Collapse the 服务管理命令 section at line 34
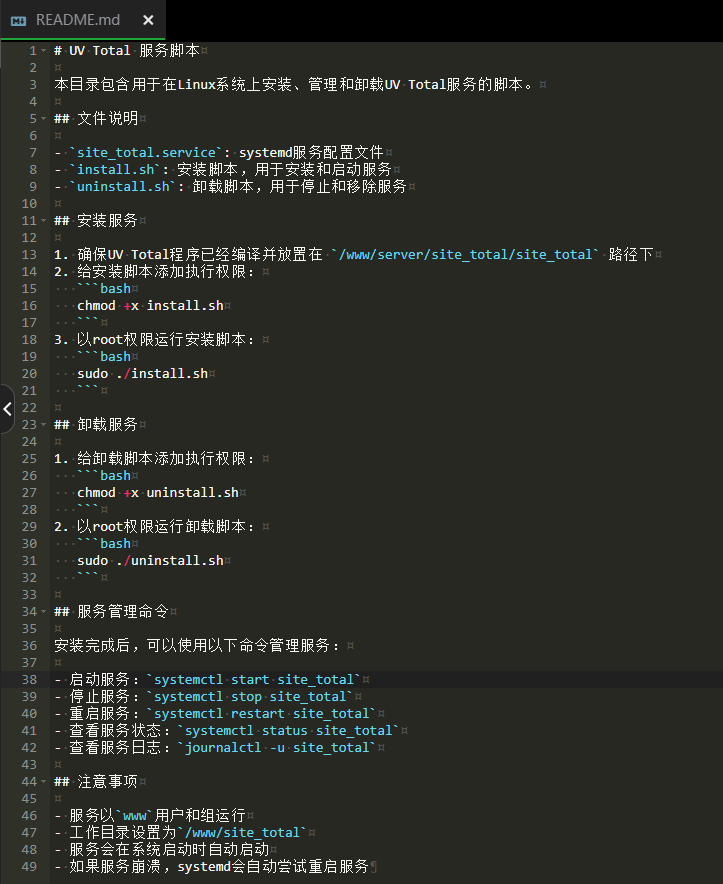Viewport: 723px width, 884px height. pos(45,612)
